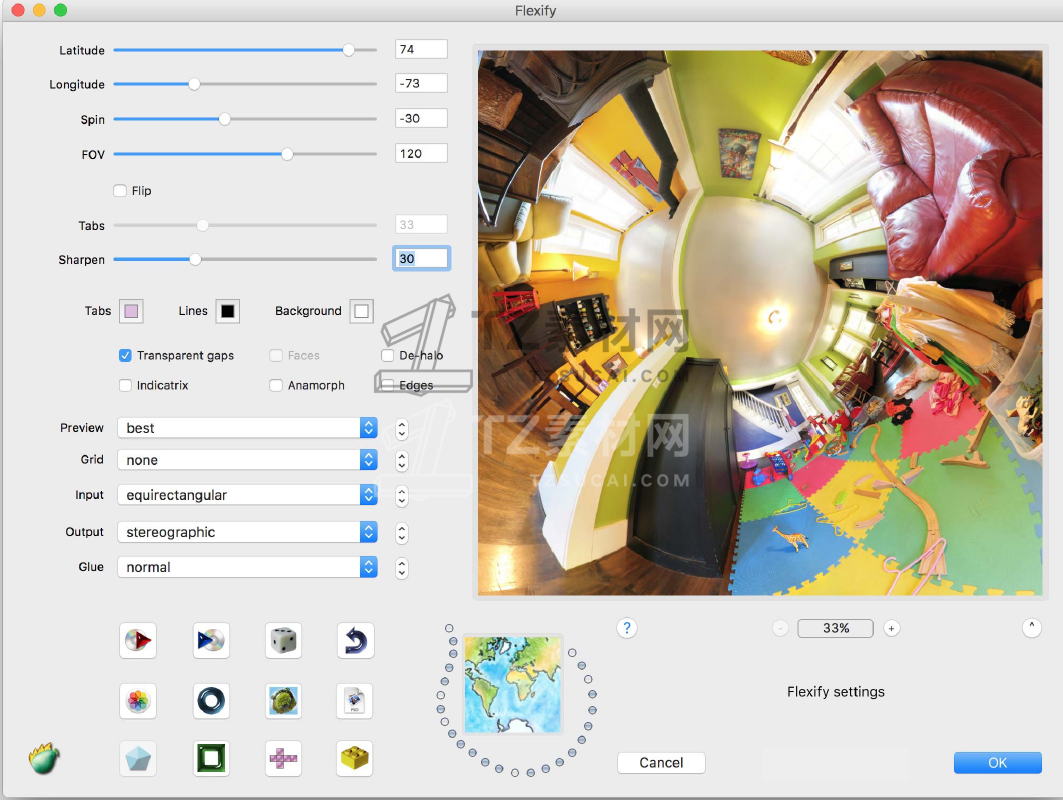This screenshot has height=800, width=1063.
Task: Click the green square frame icon
Action: pyautogui.click(x=211, y=759)
